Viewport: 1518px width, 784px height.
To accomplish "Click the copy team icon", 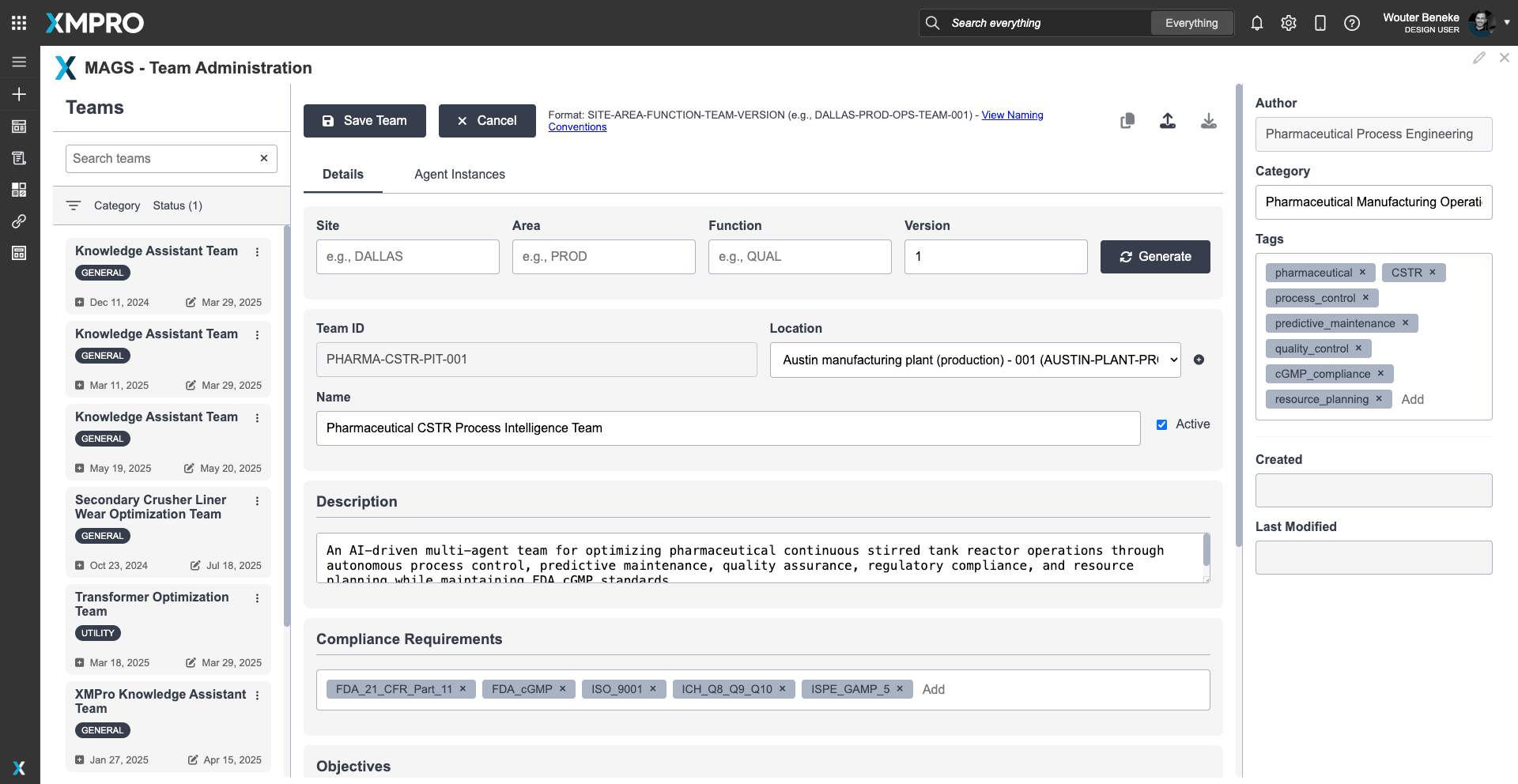I will (x=1127, y=121).
